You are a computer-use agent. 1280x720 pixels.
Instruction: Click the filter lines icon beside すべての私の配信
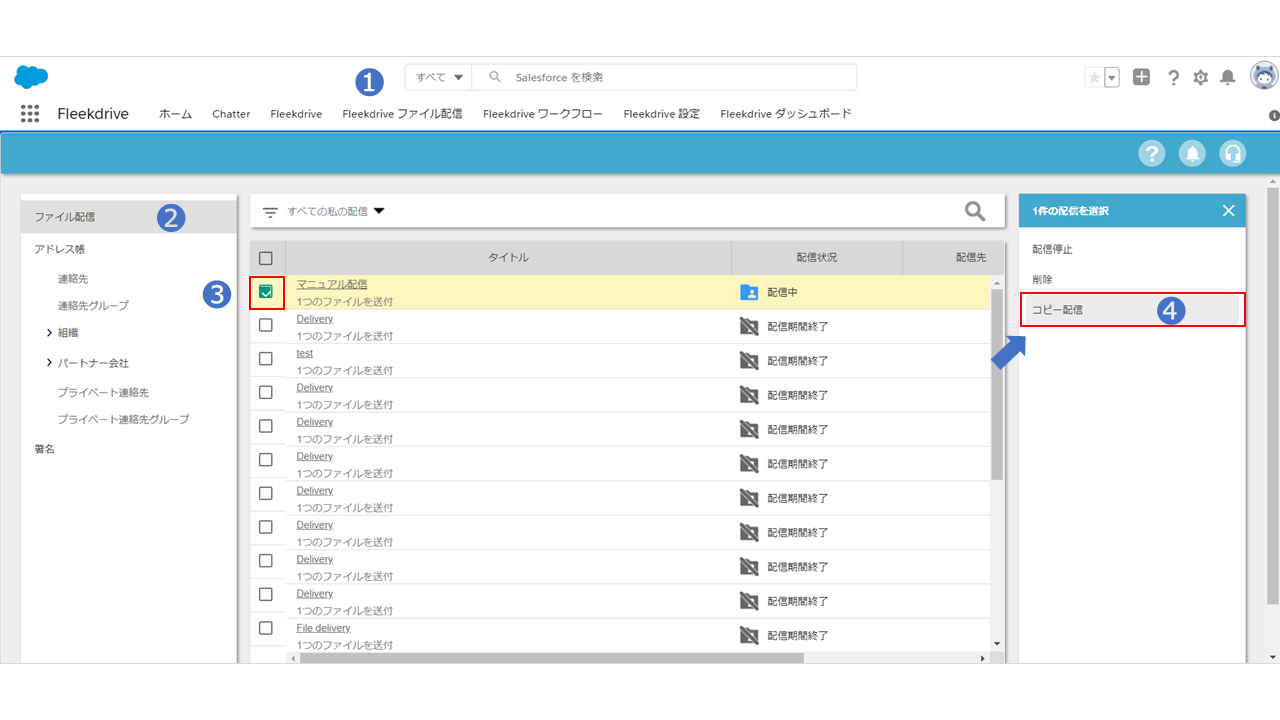270,212
